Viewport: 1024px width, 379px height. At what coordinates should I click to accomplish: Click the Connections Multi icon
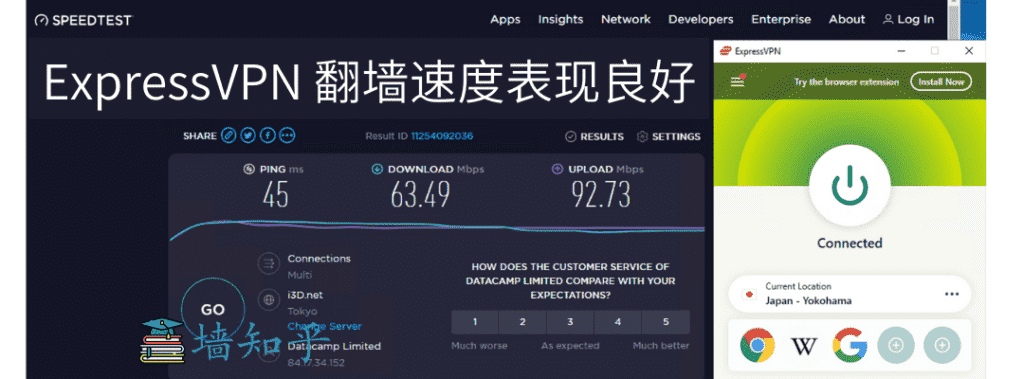click(268, 264)
